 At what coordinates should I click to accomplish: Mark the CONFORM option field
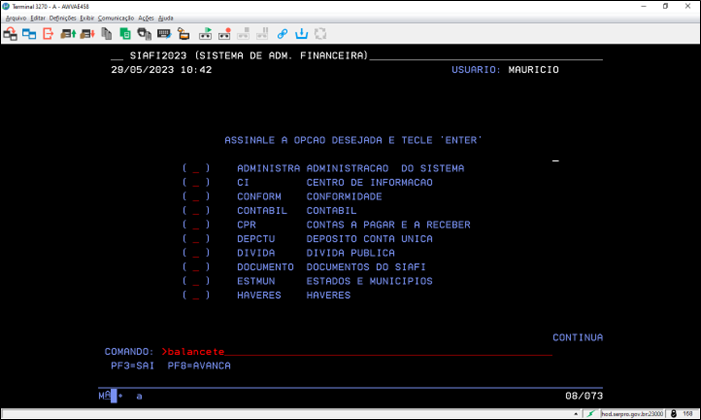(x=196, y=197)
